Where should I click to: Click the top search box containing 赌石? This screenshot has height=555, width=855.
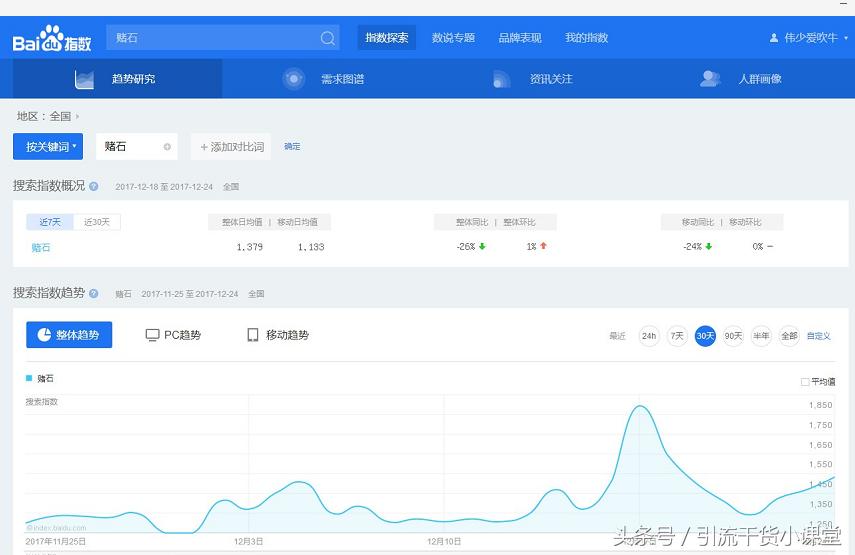point(223,38)
